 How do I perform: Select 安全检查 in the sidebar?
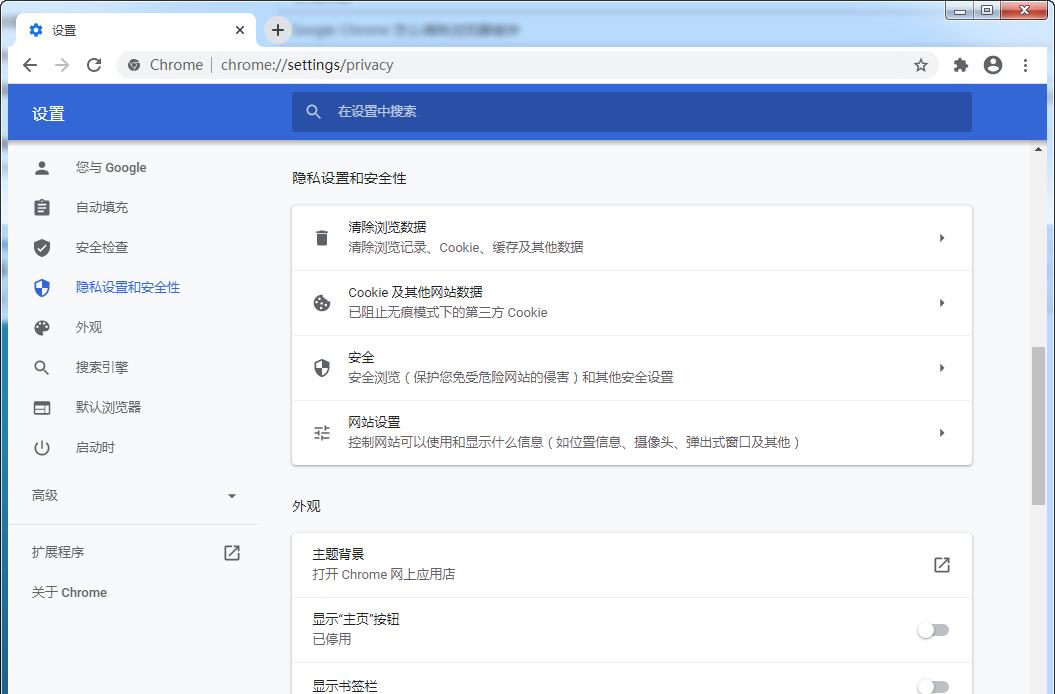point(102,248)
